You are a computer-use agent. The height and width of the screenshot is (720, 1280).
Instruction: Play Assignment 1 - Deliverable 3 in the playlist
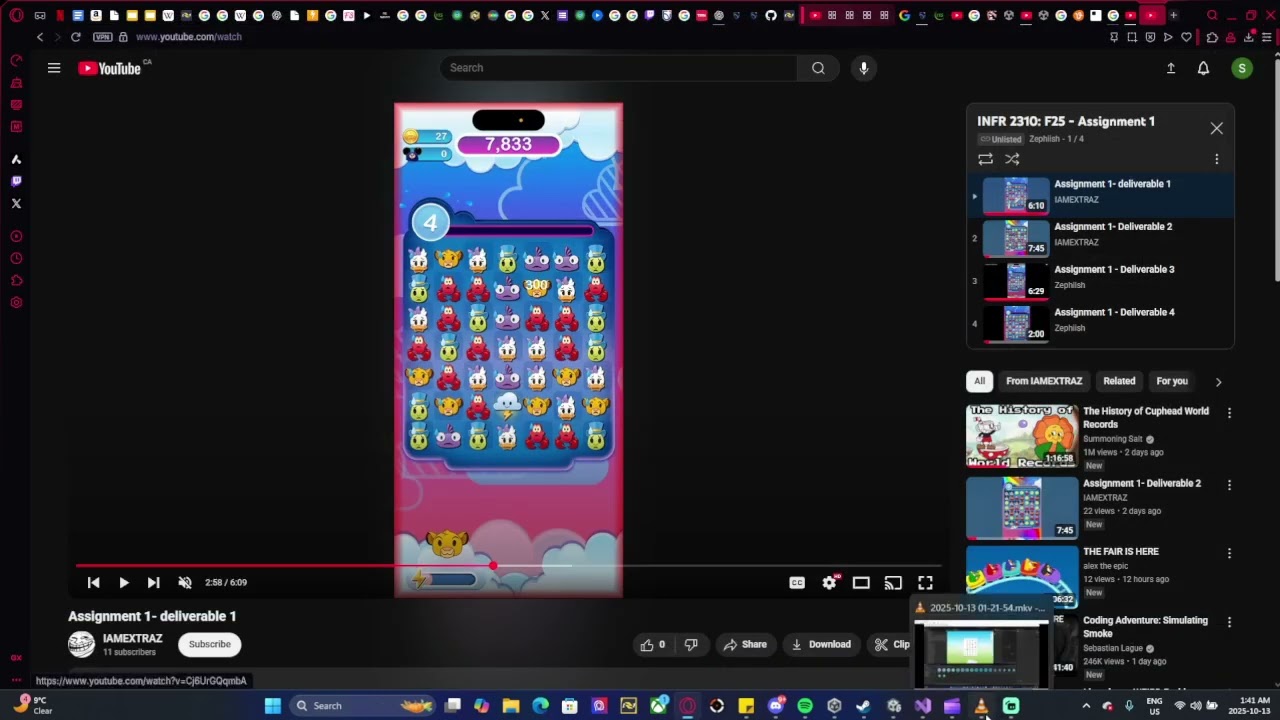pyautogui.click(x=1100, y=282)
